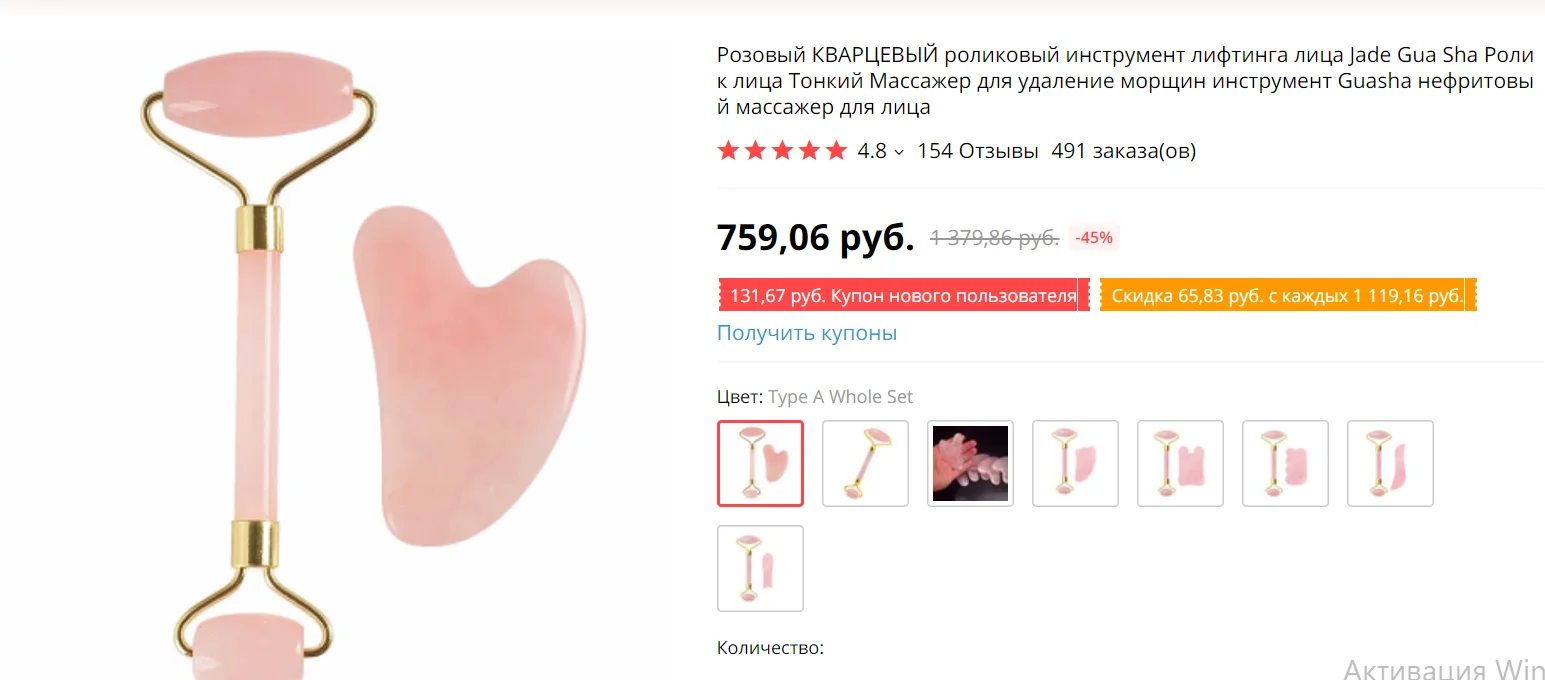The height and width of the screenshot is (680, 1545).
Task: Click the crossed-out 1 379,86 руб. price
Action: [995, 238]
